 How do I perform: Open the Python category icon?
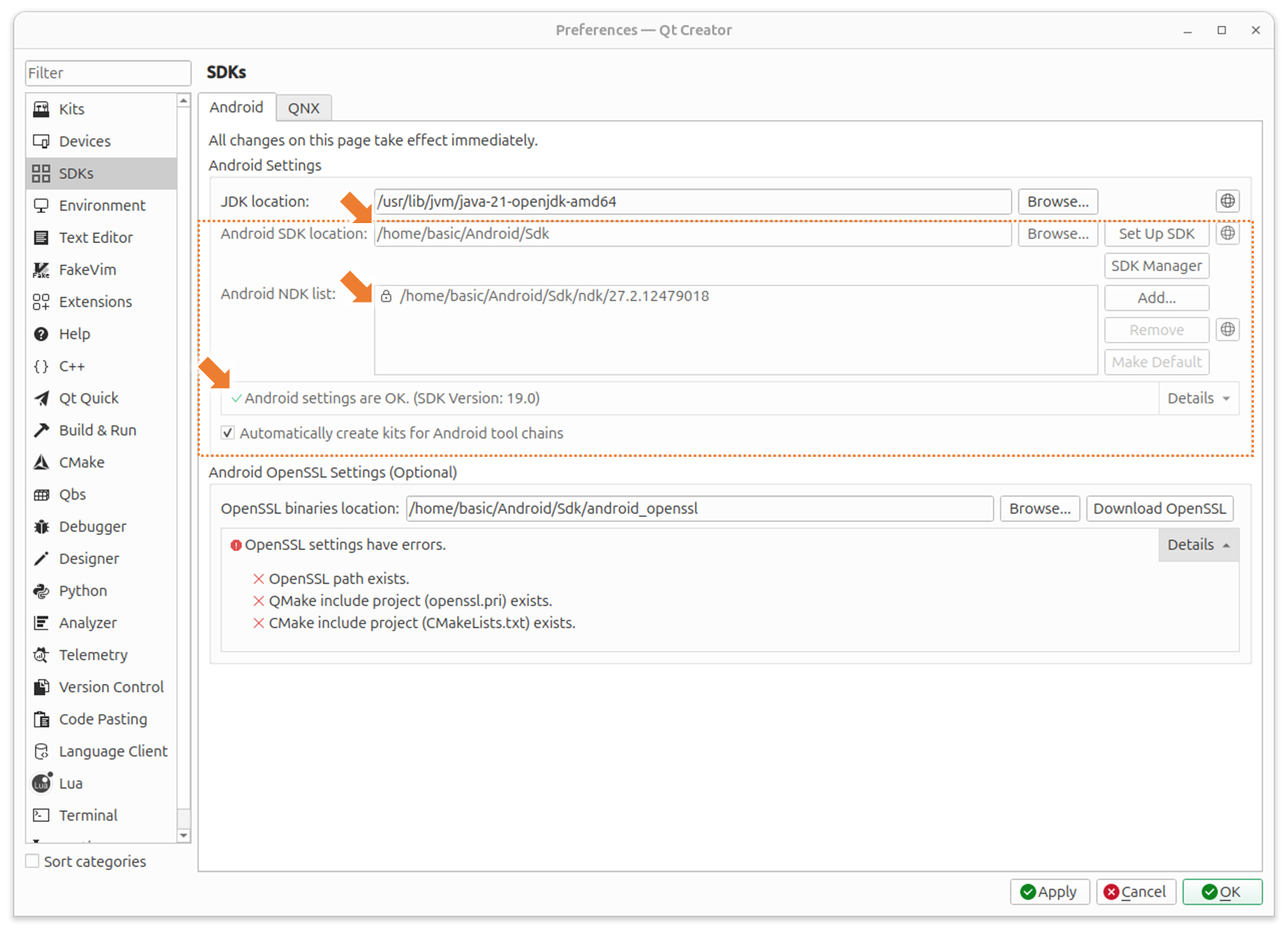41,591
